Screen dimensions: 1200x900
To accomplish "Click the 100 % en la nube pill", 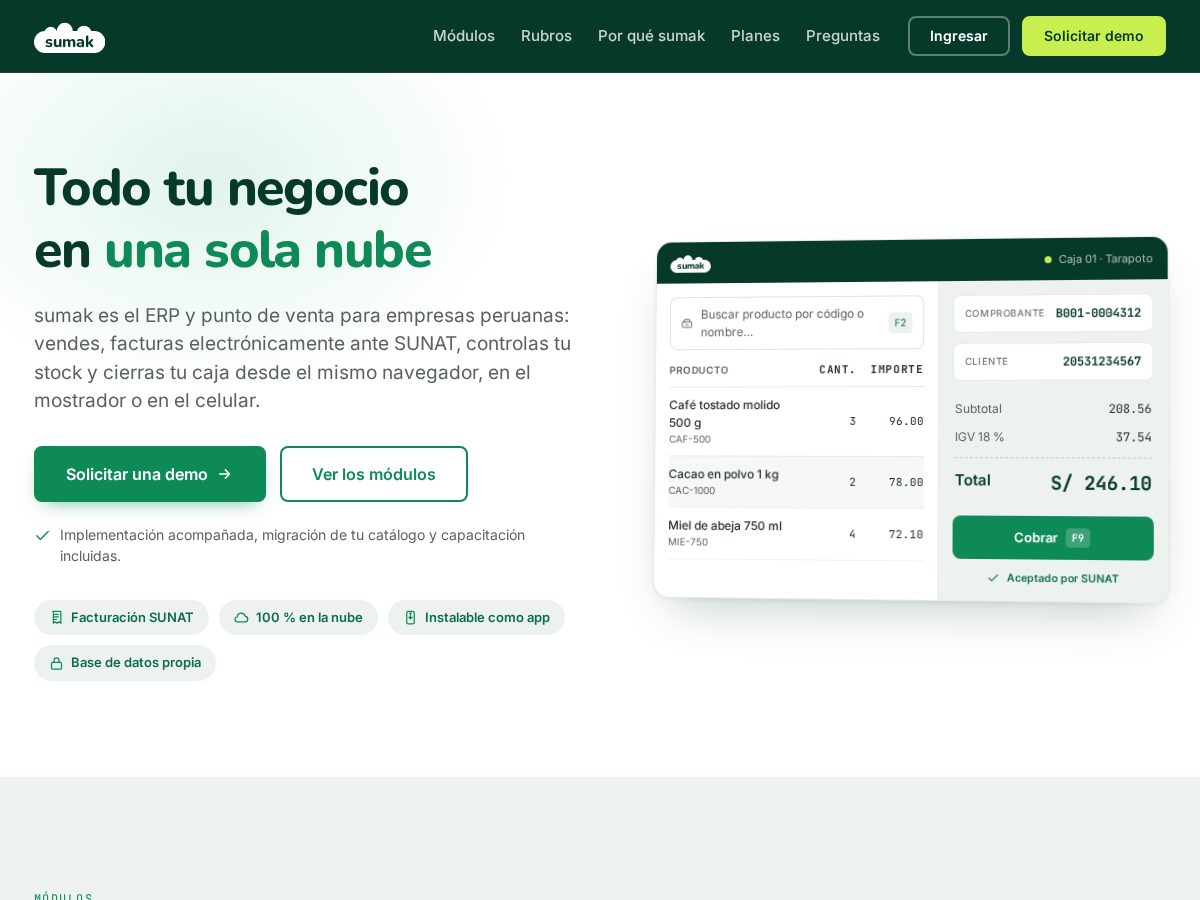I will pos(298,617).
